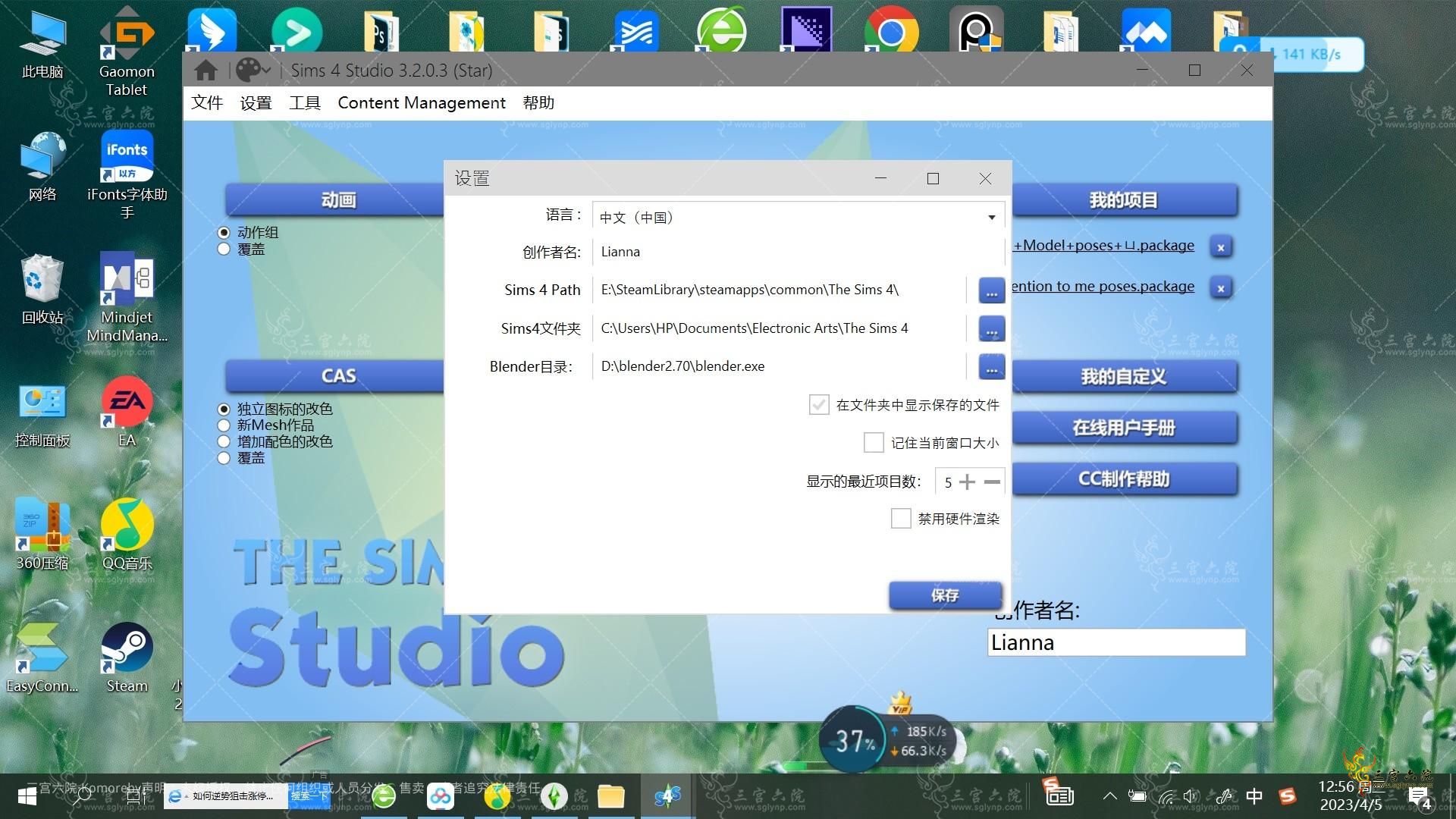The height and width of the screenshot is (819, 1456).
Task: Select 独立图标的改色 radio button
Action: 224,409
